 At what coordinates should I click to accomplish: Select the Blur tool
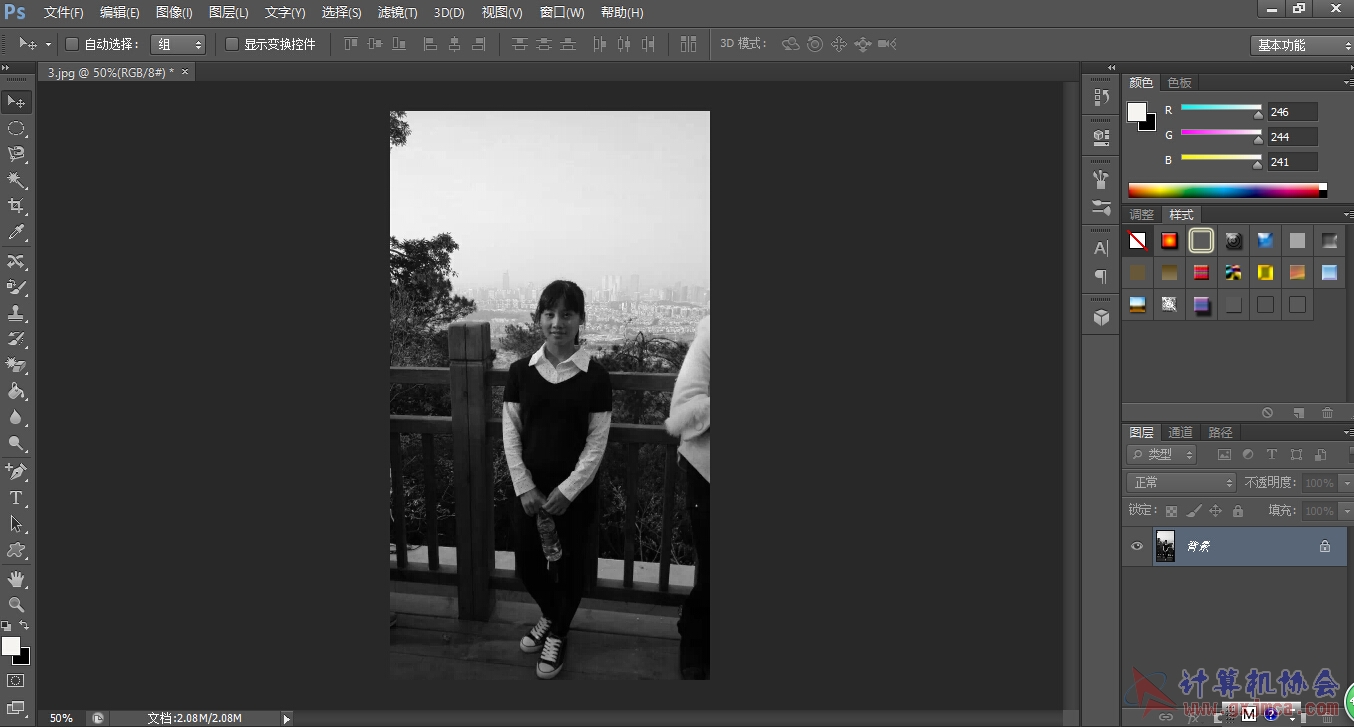[16, 417]
